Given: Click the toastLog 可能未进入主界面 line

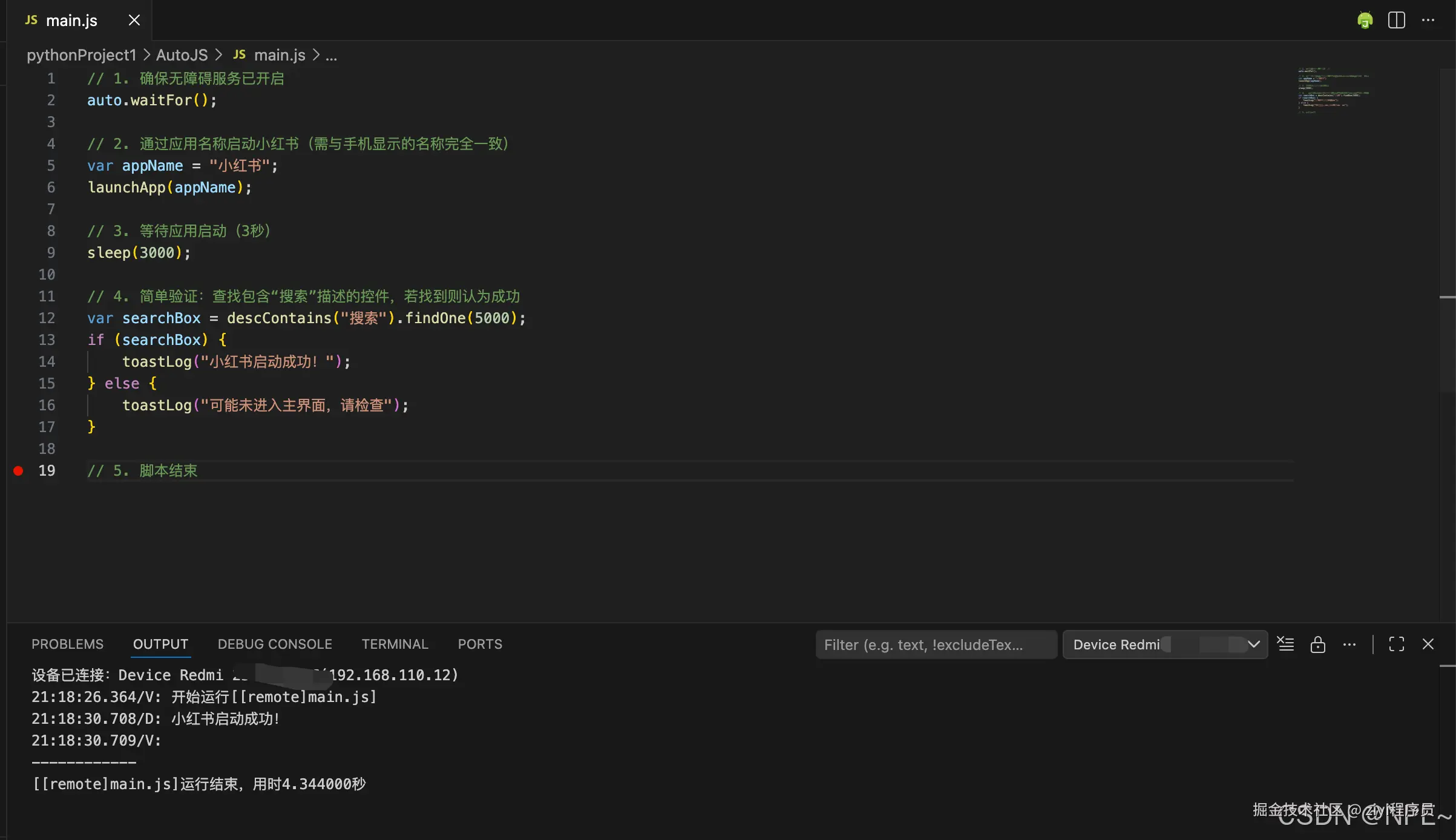Looking at the screenshot, I should (x=266, y=405).
